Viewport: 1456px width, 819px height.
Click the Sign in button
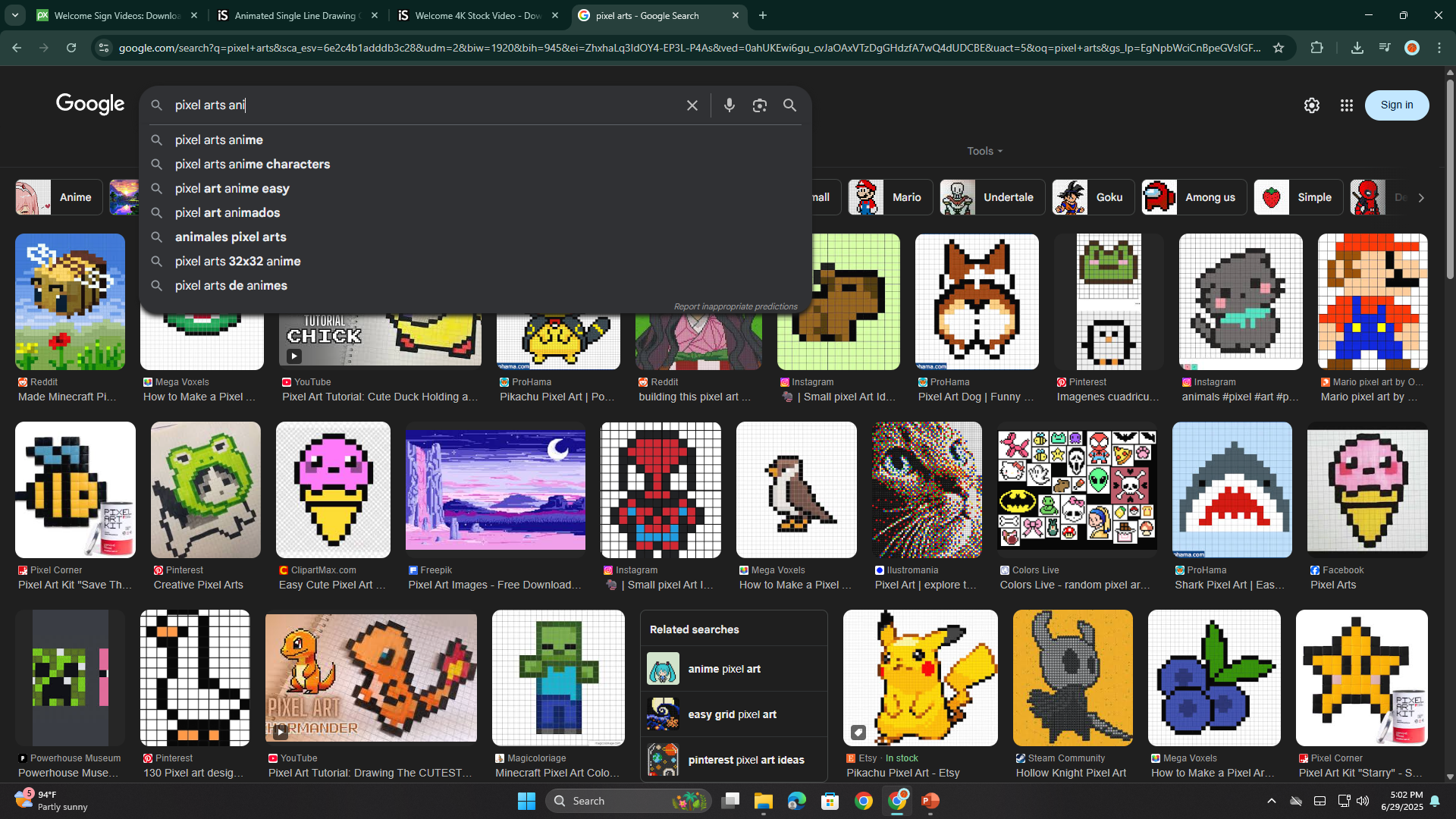tap(1397, 105)
